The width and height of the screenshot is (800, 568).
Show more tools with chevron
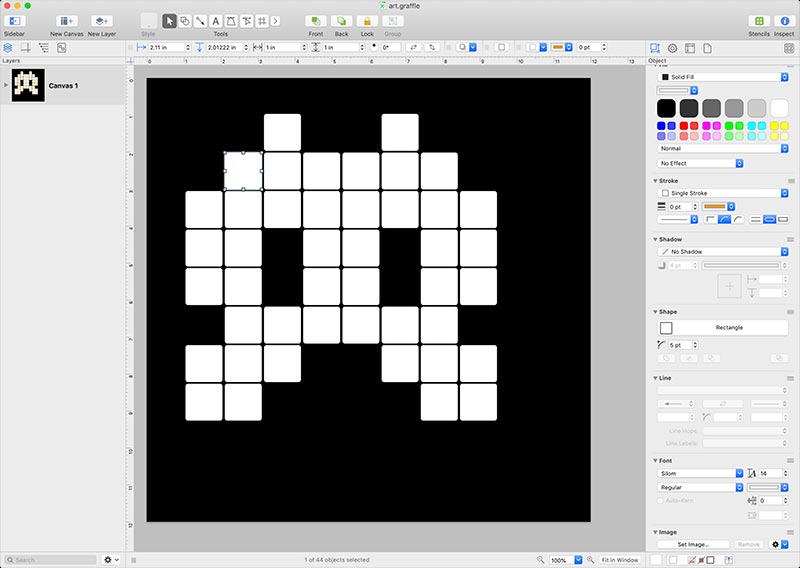(276, 21)
